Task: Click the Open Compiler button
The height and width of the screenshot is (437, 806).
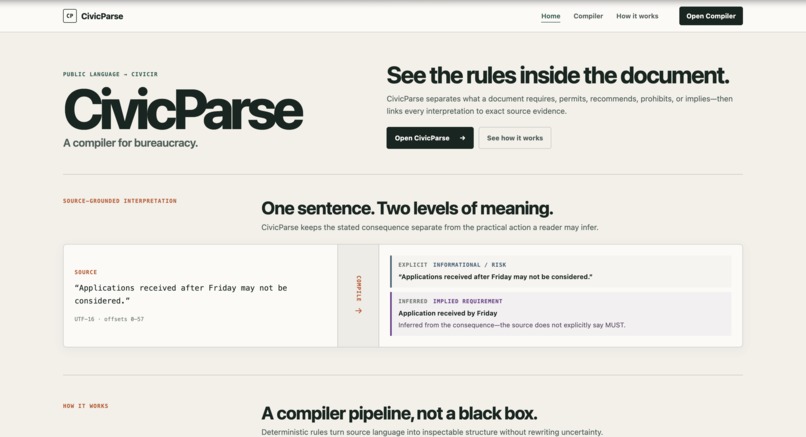Action: [710, 16]
